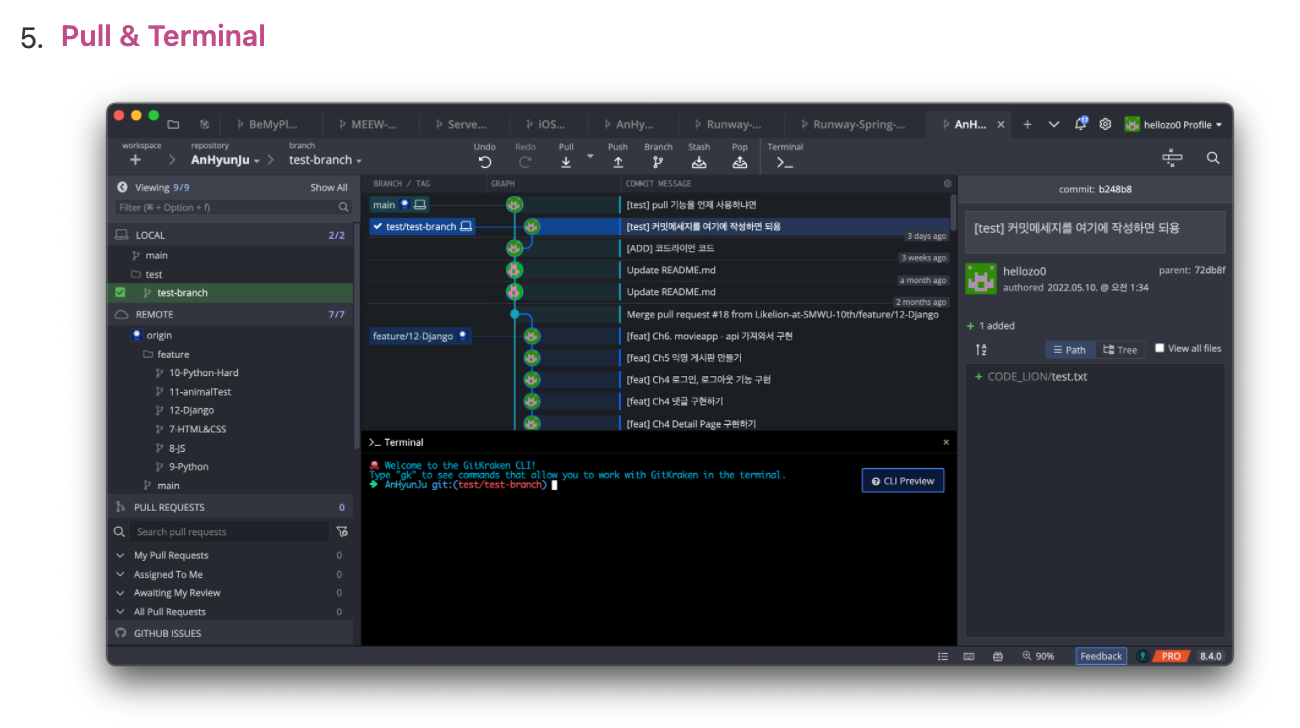Image resolution: width=1300 pixels, height=728 pixels.
Task: Click the Undo icon in toolbar
Action: (x=485, y=162)
